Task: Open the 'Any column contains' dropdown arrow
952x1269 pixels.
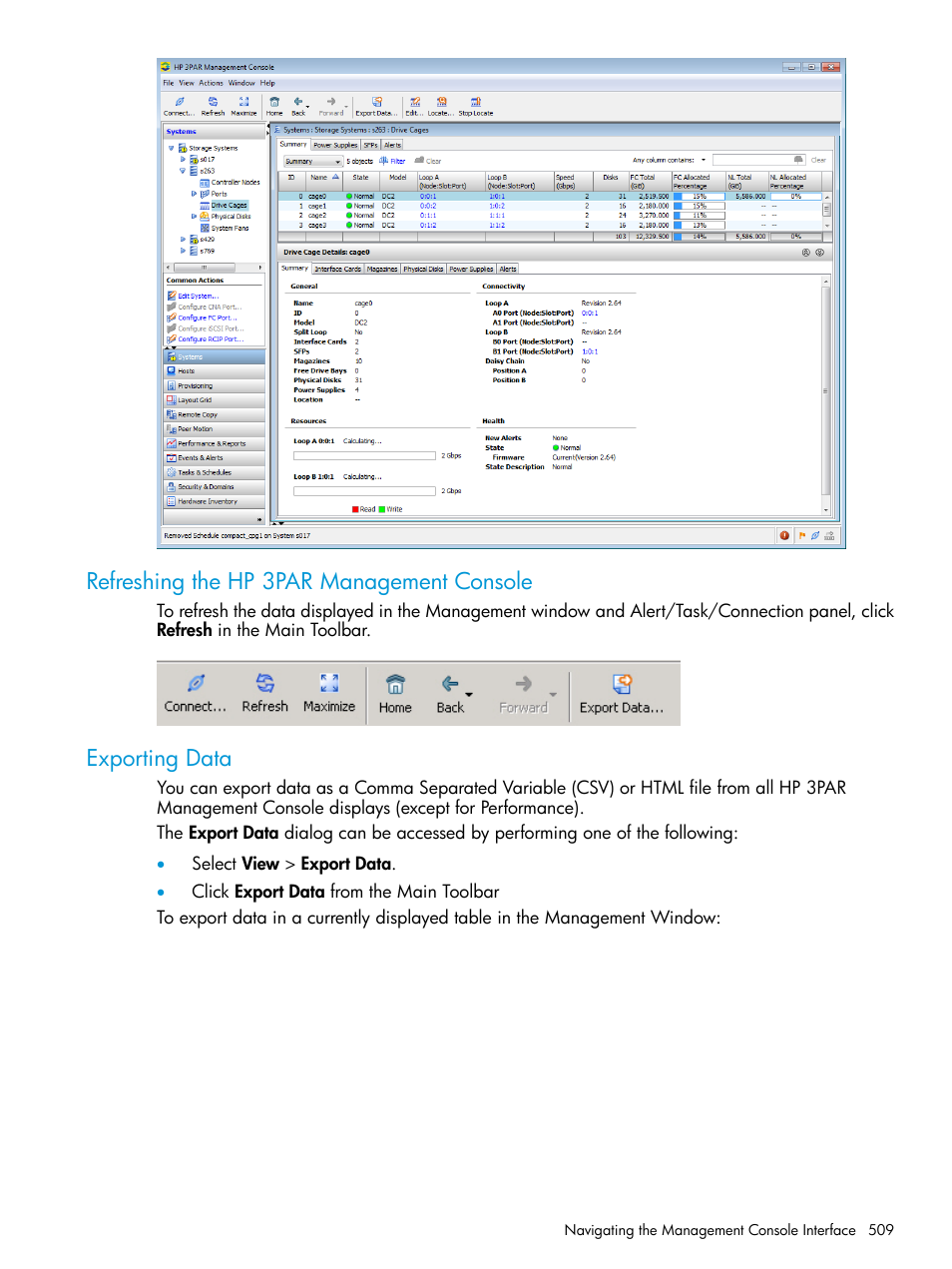Action: point(704,160)
